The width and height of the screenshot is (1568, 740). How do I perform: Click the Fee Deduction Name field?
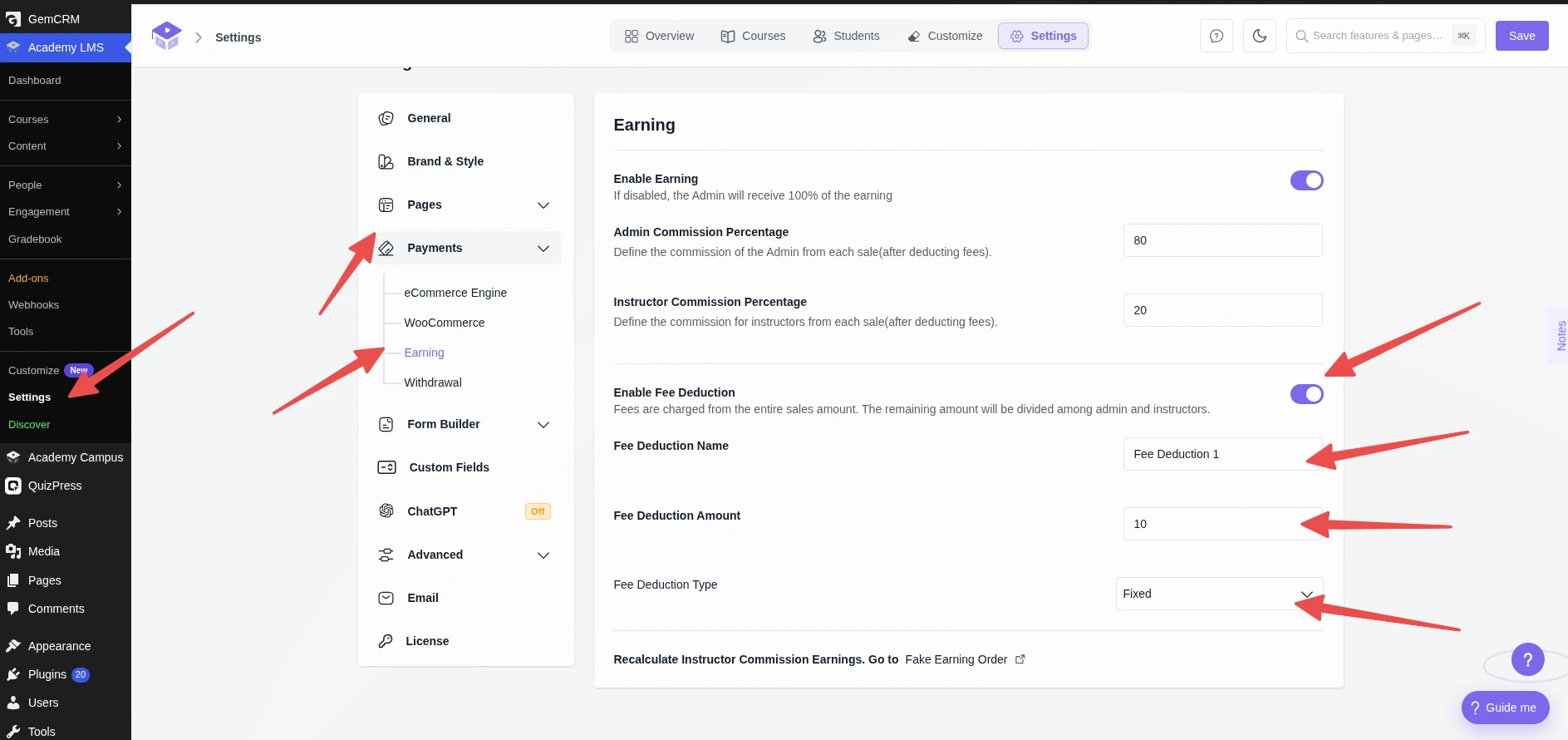click(1222, 454)
